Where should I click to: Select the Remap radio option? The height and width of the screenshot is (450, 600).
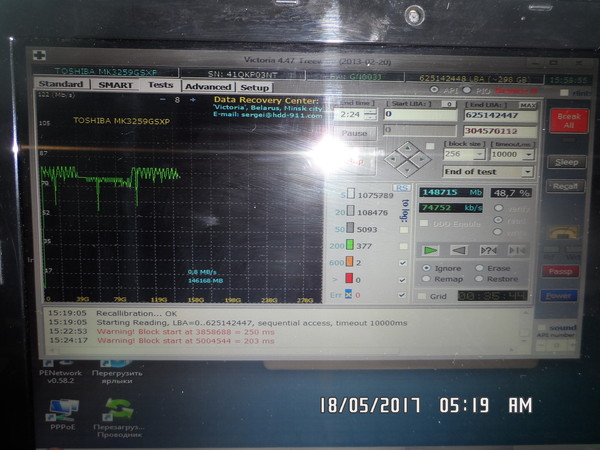click(428, 279)
